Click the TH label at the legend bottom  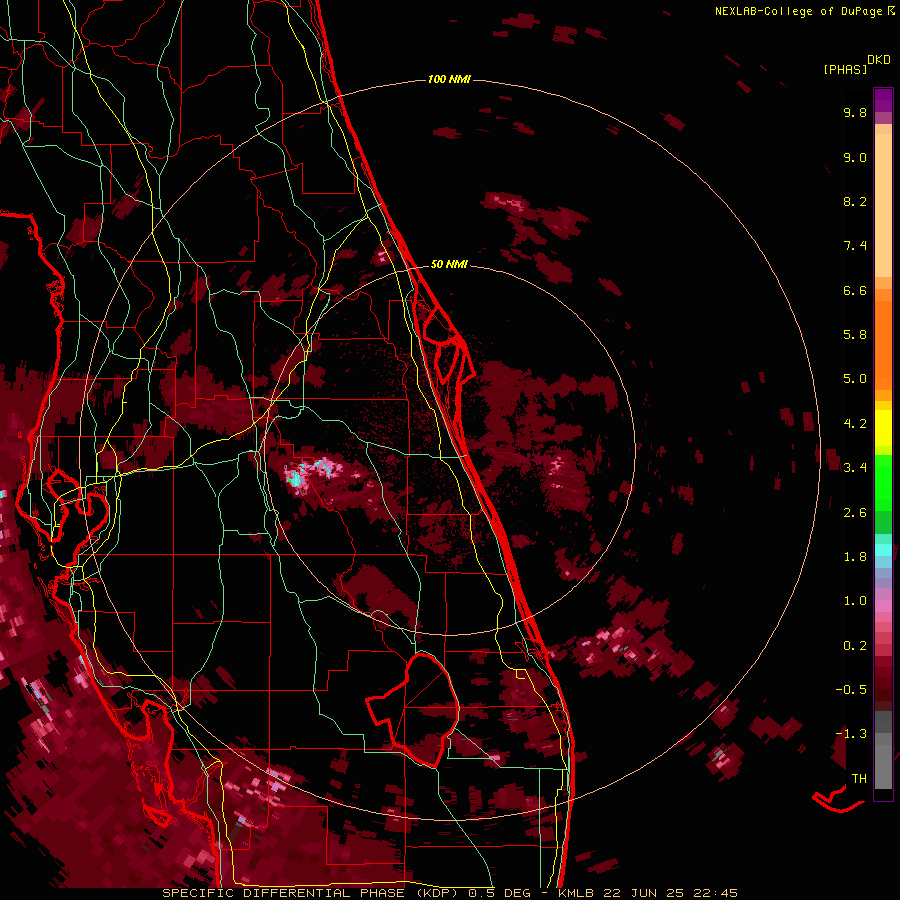click(859, 779)
